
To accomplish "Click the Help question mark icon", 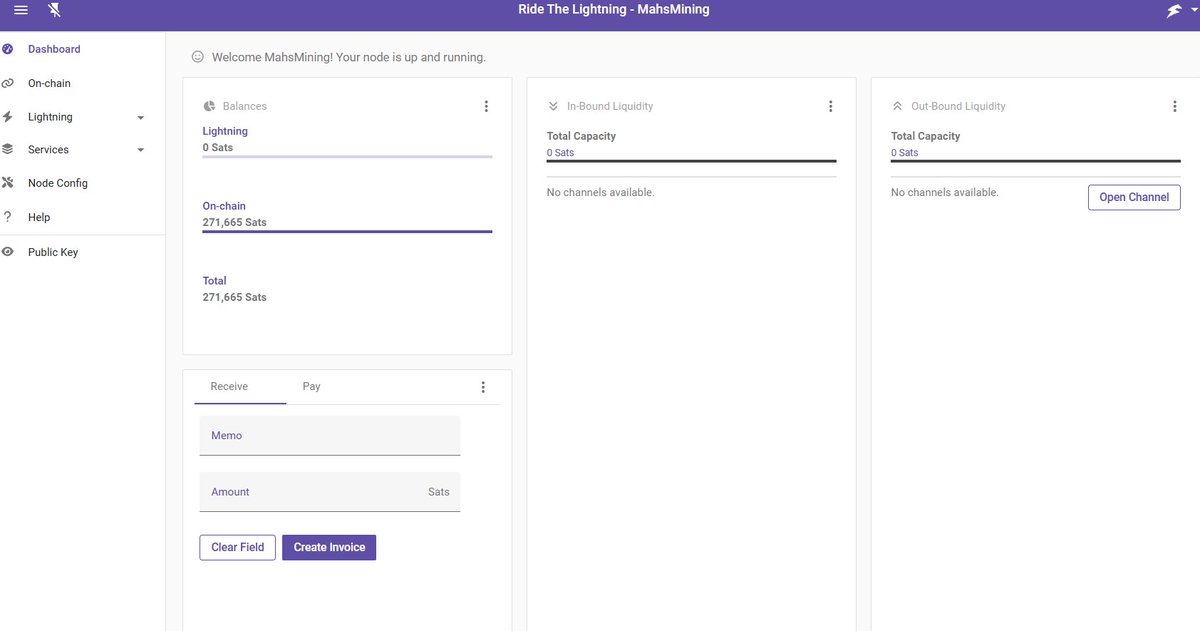I will point(8,217).
